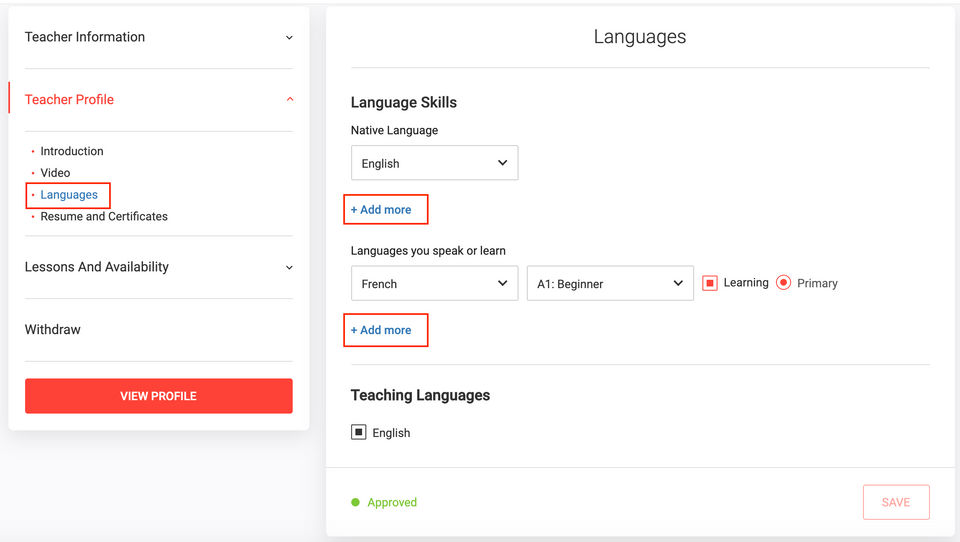
Task: Click the VIEW PROFILE button
Action: tap(159, 396)
